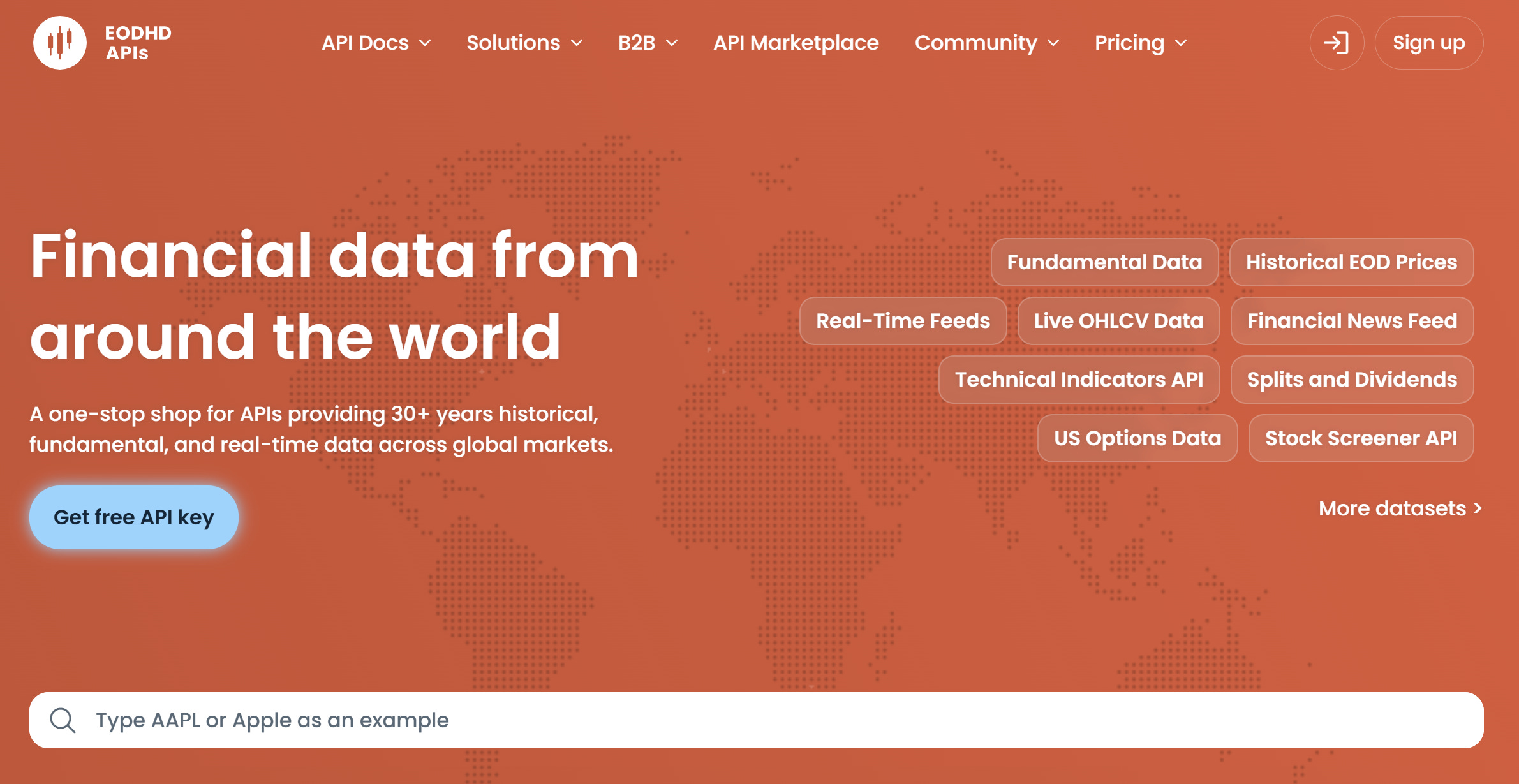Select Live OHLCV Data chip
The image size is (1519, 784).
(x=1118, y=321)
